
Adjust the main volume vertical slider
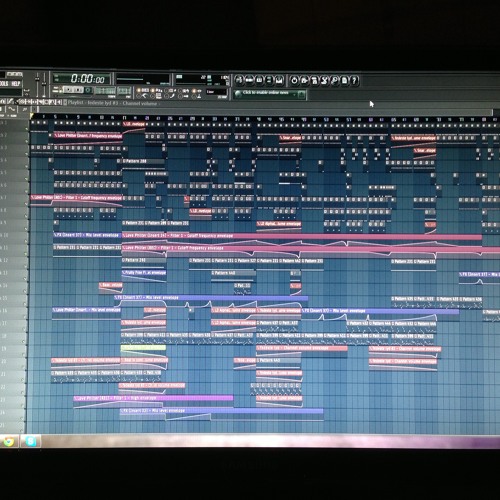coord(37,84)
